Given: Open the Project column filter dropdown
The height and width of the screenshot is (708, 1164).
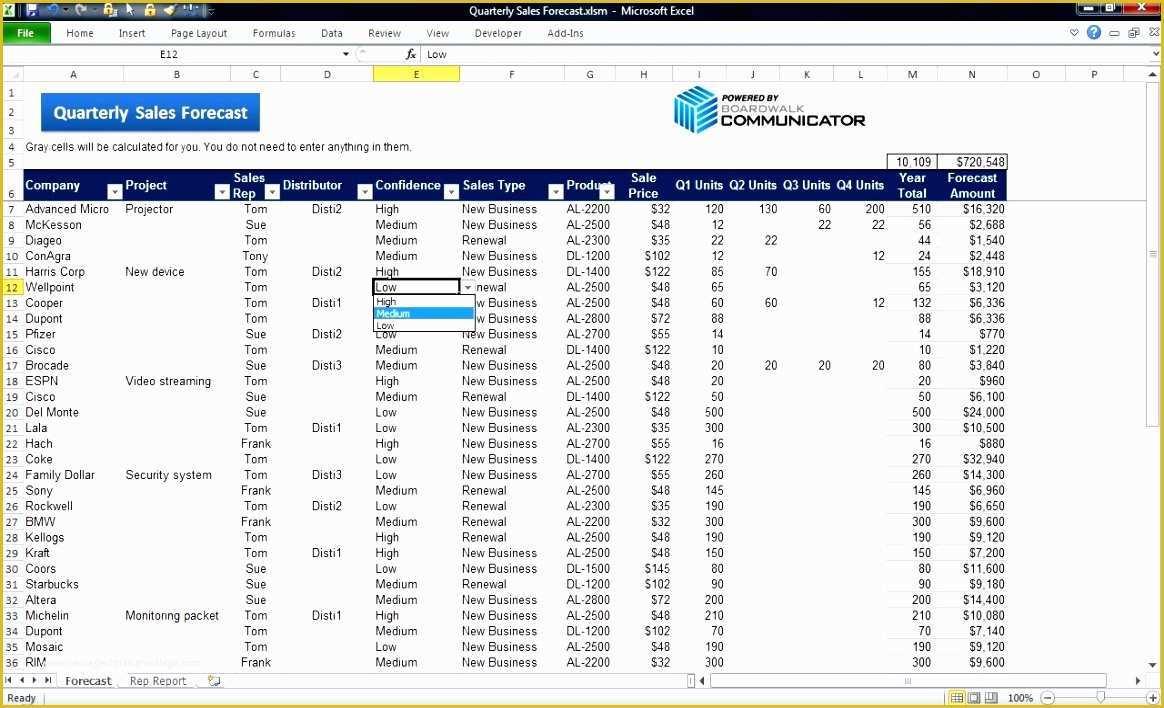Looking at the screenshot, I should click(221, 192).
